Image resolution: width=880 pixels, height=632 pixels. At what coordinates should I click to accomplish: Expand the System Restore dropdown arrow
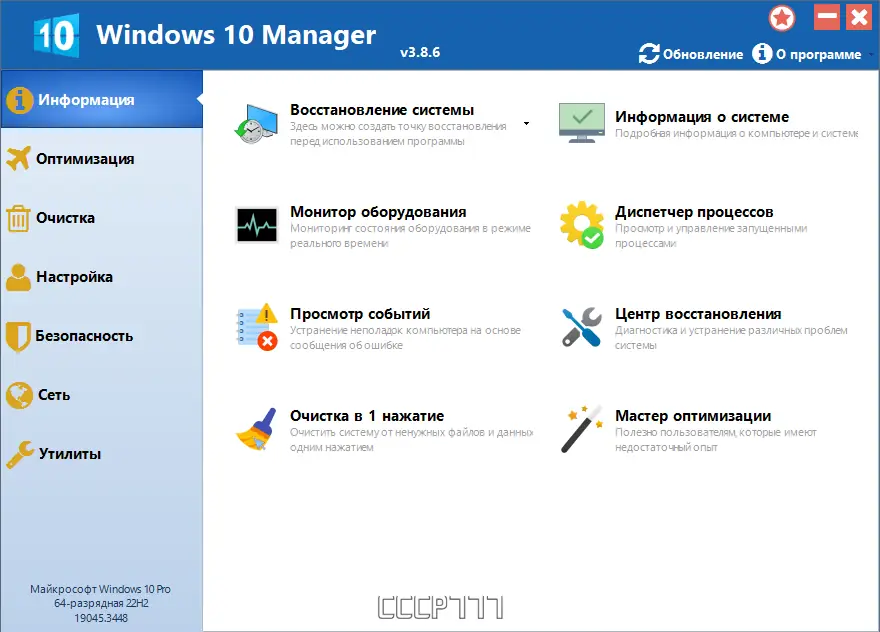click(526, 124)
